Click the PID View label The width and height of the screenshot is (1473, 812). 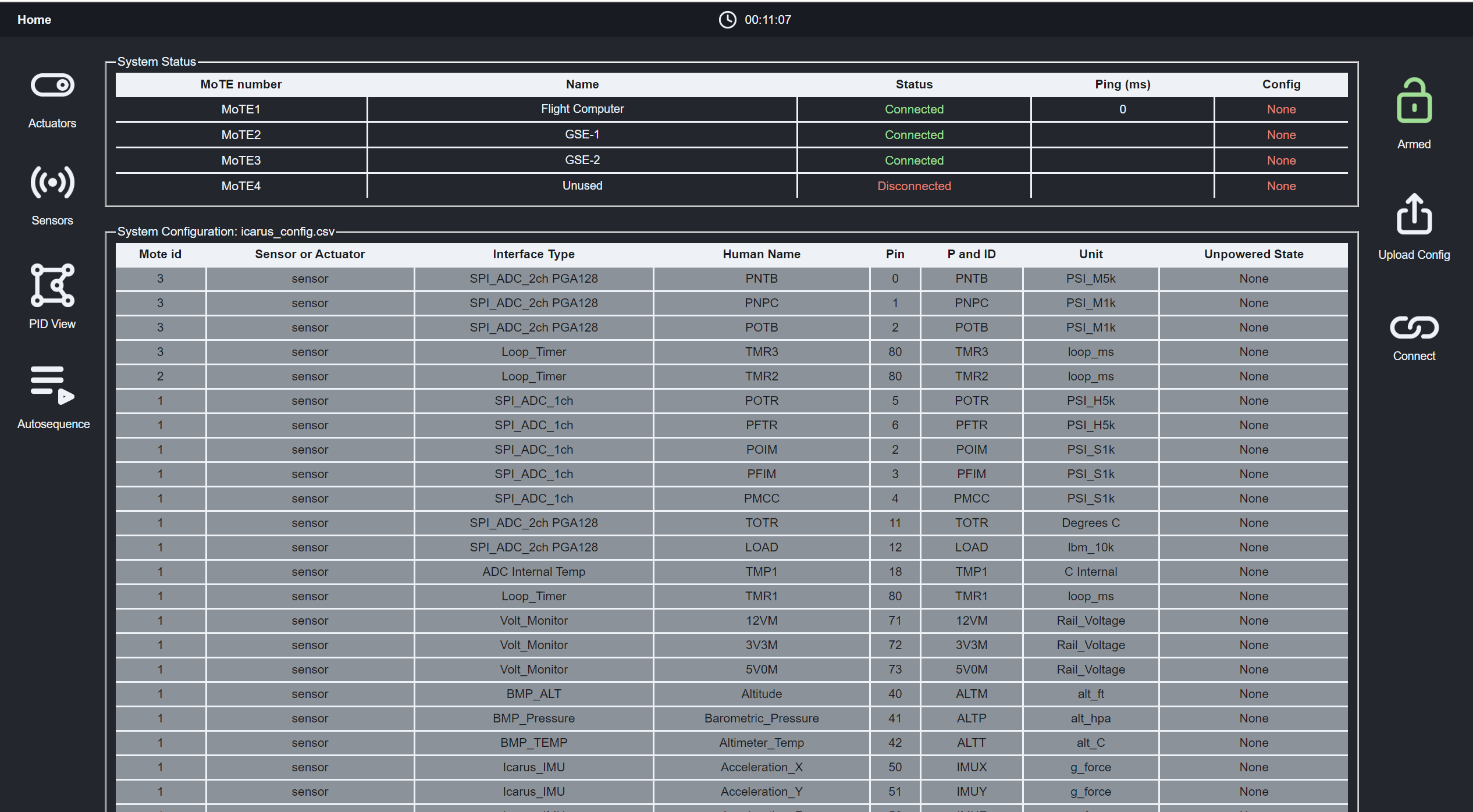point(52,324)
